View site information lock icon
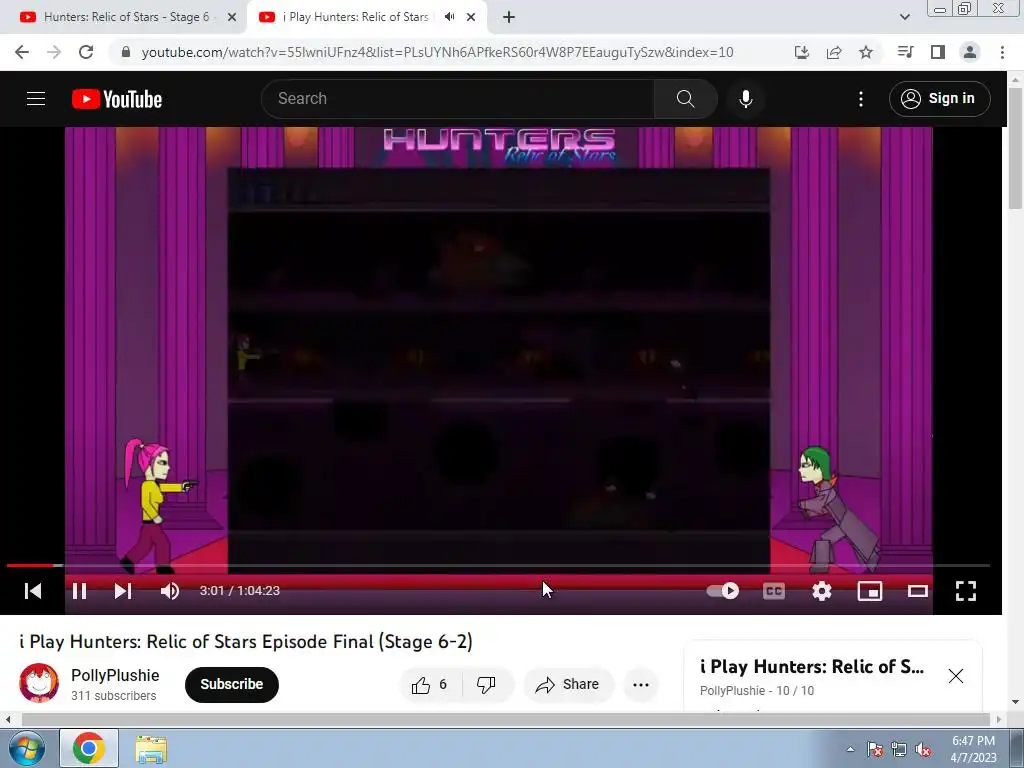The height and width of the screenshot is (768, 1024). tap(126, 52)
